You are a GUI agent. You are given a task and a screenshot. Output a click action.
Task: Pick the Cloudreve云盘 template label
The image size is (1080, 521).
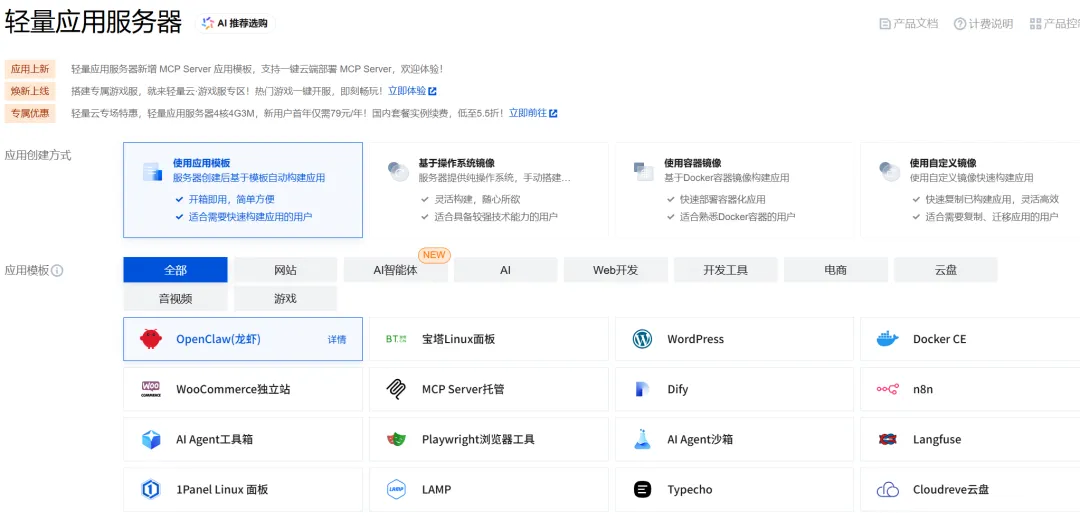tap(951, 490)
